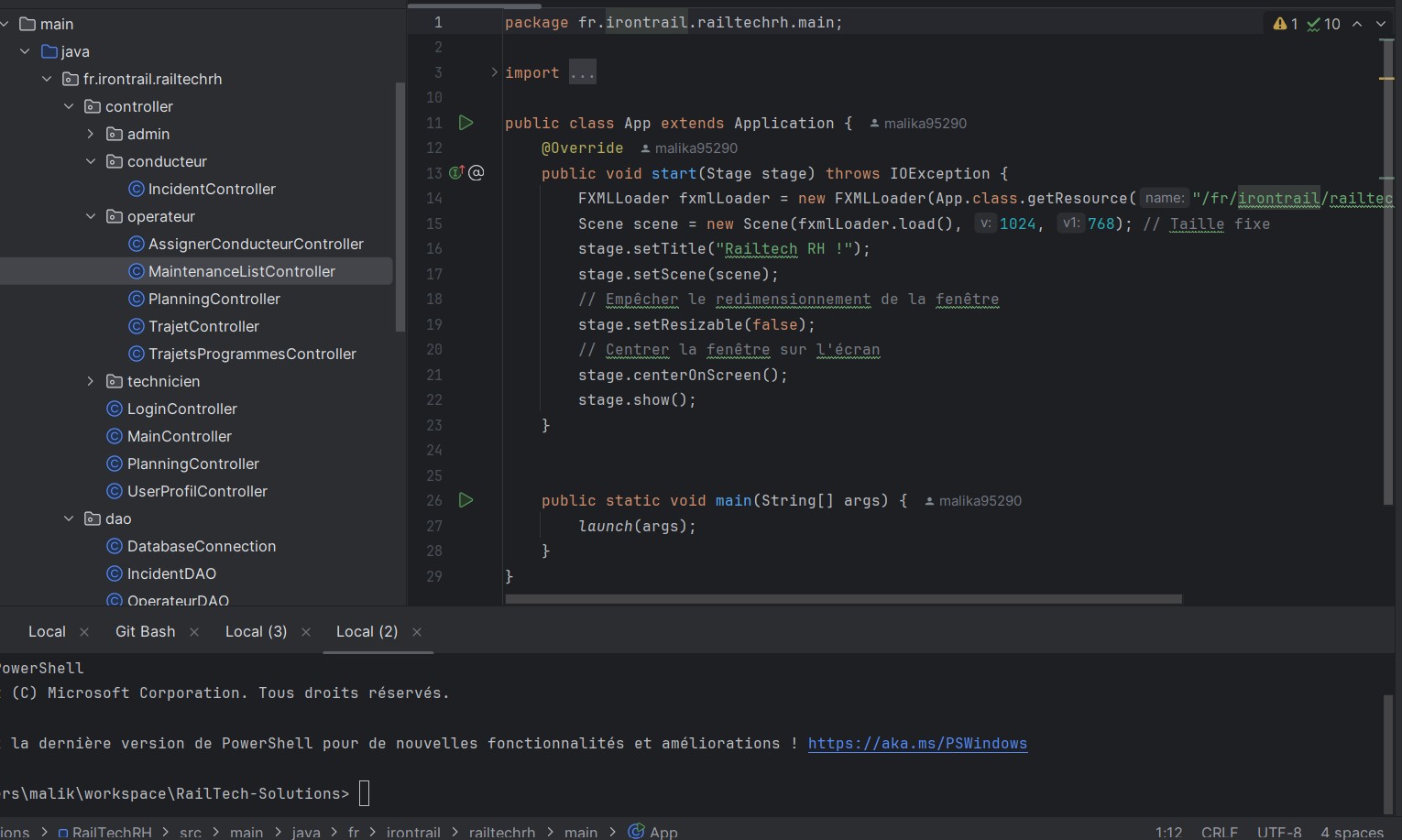Click the stage.setResizable(false) code line
Image resolution: width=1402 pixels, height=840 pixels.
pyautogui.click(x=696, y=324)
